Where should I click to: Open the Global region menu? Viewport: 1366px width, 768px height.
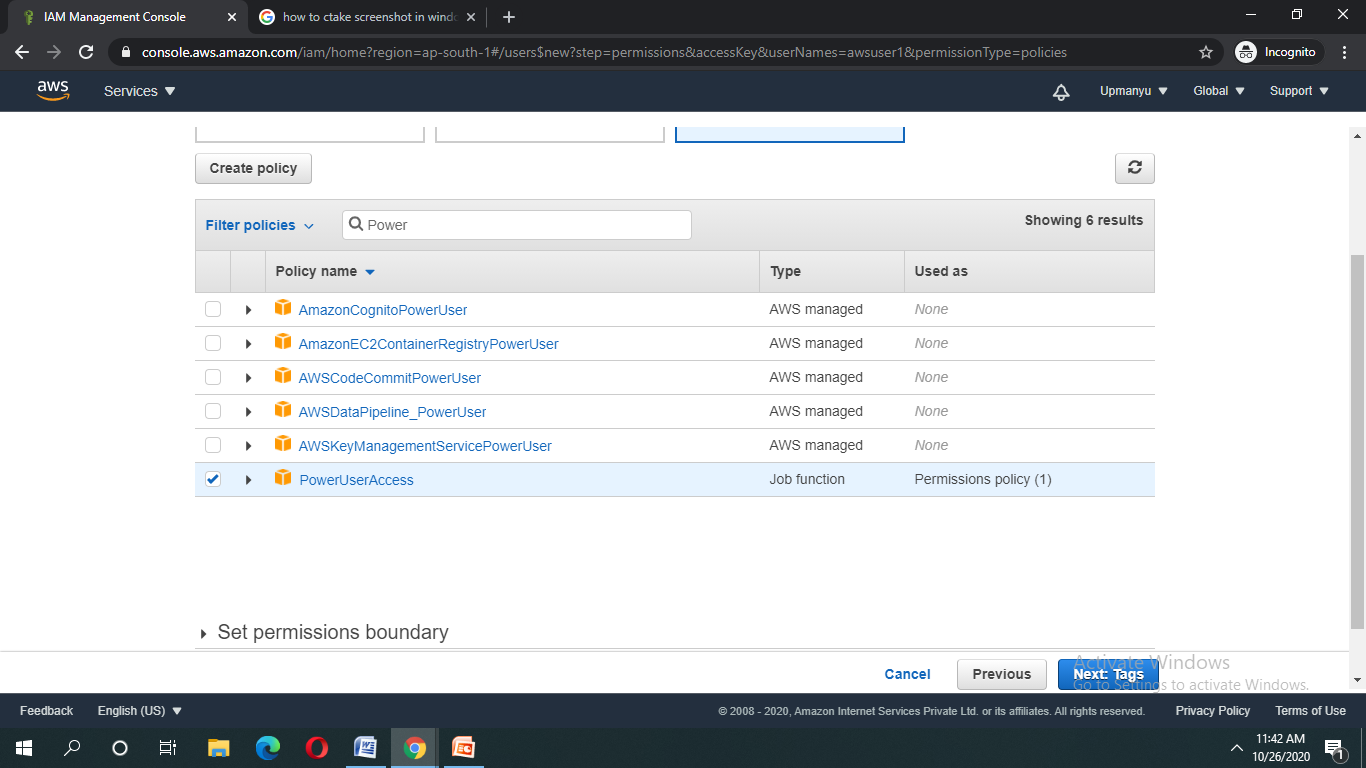(1219, 91)
